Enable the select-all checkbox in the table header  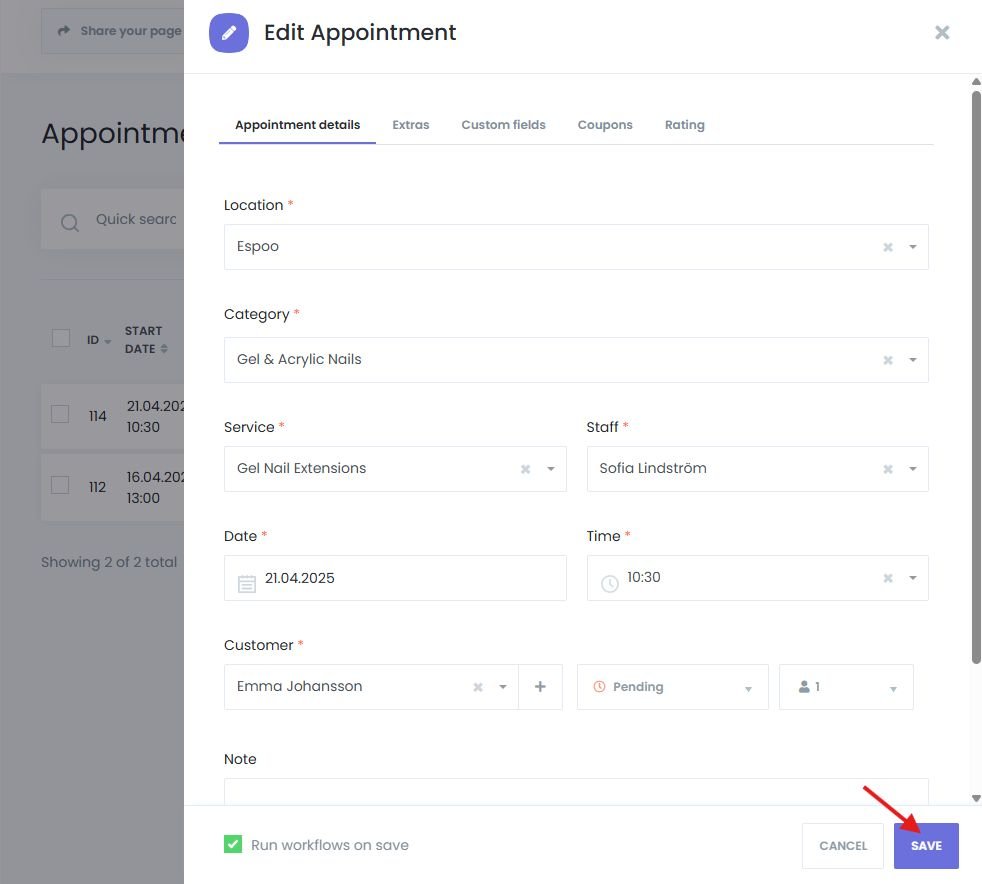point(60,338)
